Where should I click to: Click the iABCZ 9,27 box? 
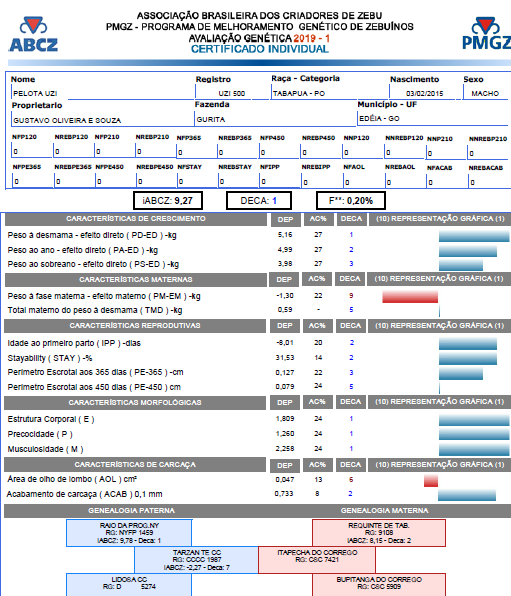click(168, 201)
